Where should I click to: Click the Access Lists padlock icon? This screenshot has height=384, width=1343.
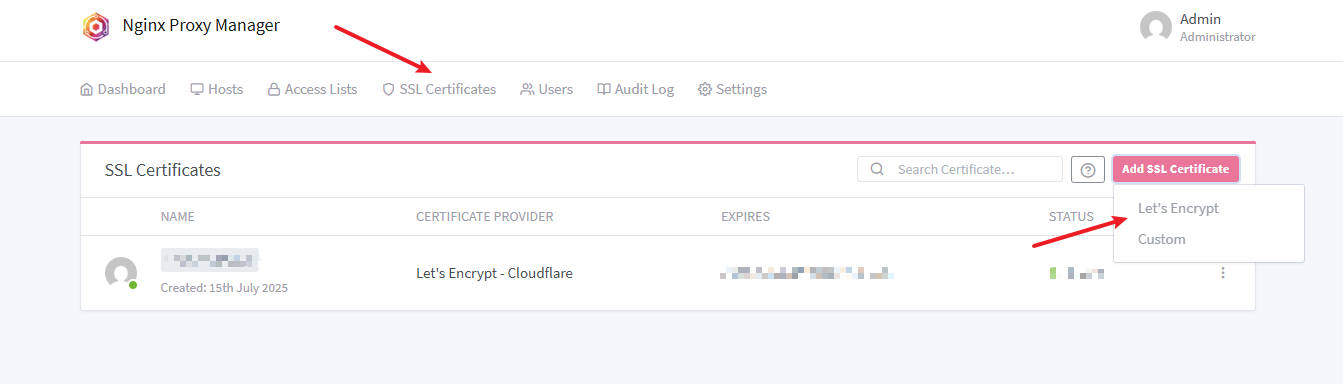[x=274, y=89]
